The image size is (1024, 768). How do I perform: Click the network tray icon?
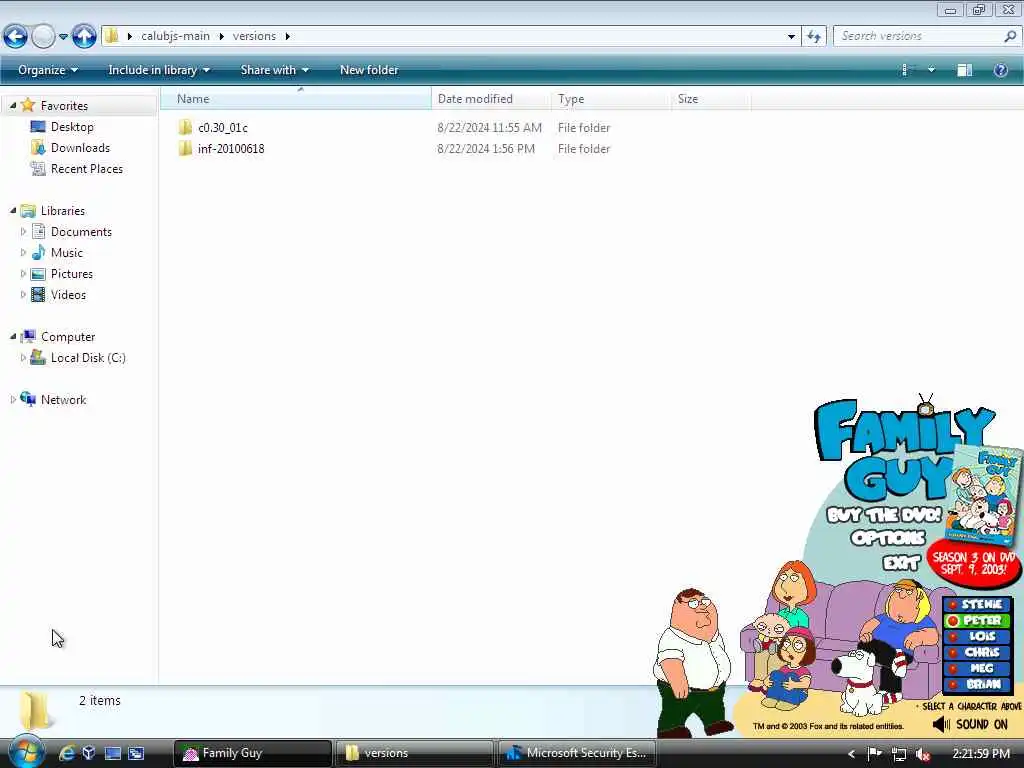pos(899,754)
